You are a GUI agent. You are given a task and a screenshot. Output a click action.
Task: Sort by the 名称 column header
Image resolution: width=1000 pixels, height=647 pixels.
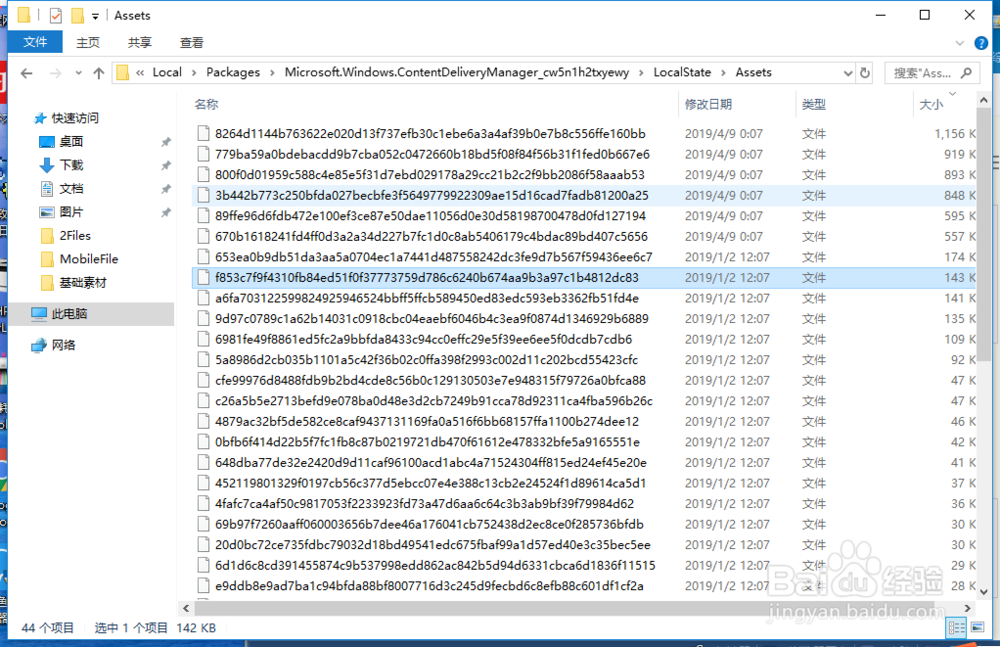(x=207, y=104)
